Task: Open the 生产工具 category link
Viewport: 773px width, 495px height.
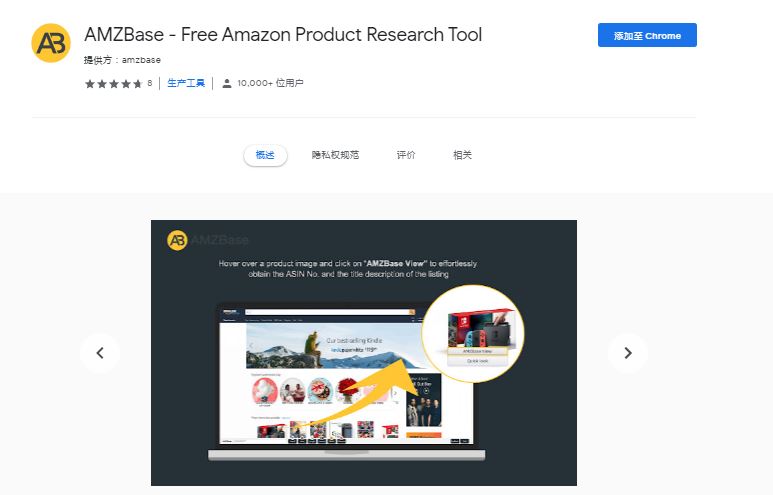Action: (186, 83)
